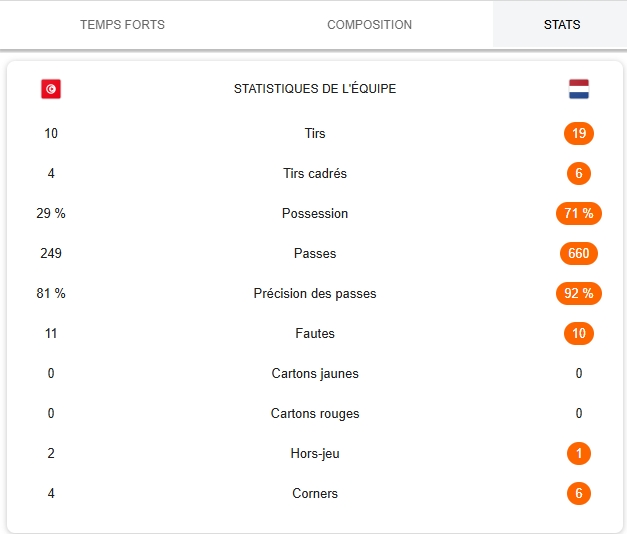Switch to the COMPOSITION tab
The image size is (627, 534).
point(369,25)
